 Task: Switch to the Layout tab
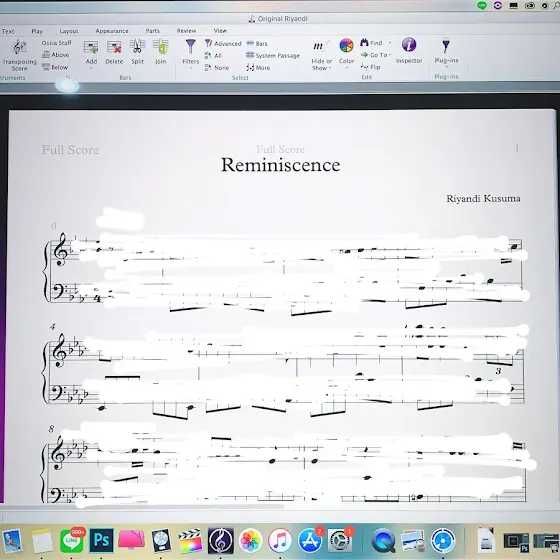(x=69, y=31)
